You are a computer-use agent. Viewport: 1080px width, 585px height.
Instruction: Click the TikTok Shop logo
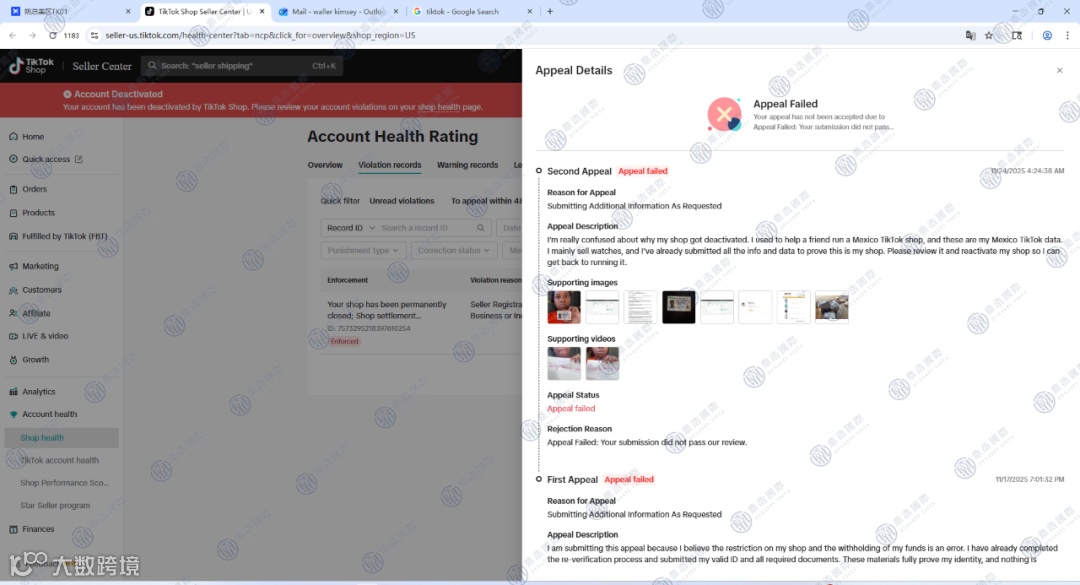32,65
